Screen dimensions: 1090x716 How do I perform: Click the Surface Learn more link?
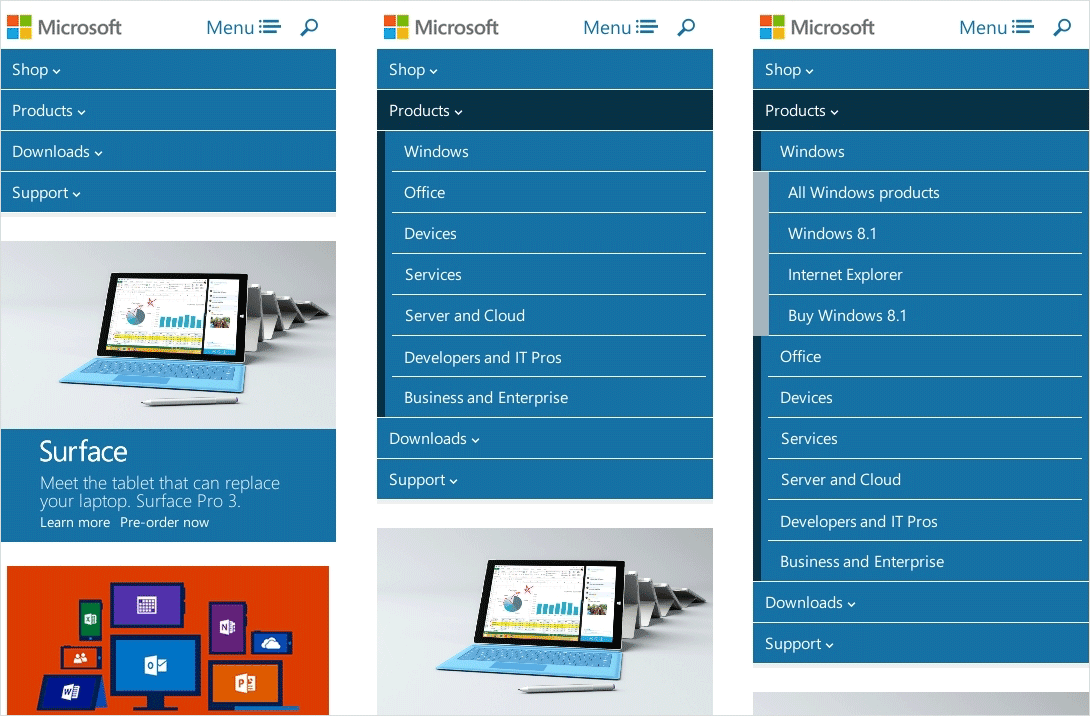pos(75,523)
